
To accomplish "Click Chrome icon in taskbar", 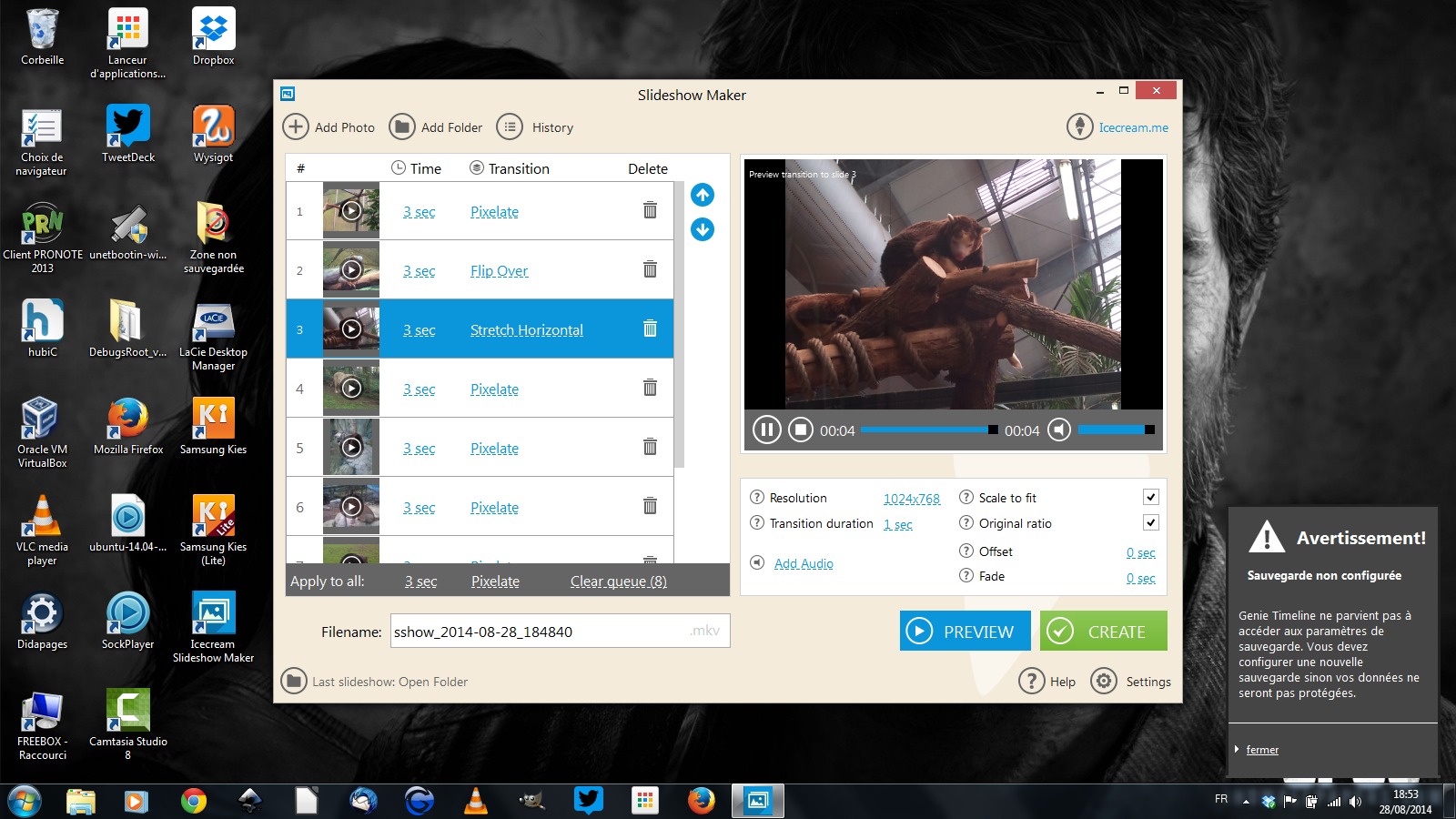I will click(193, 801).
